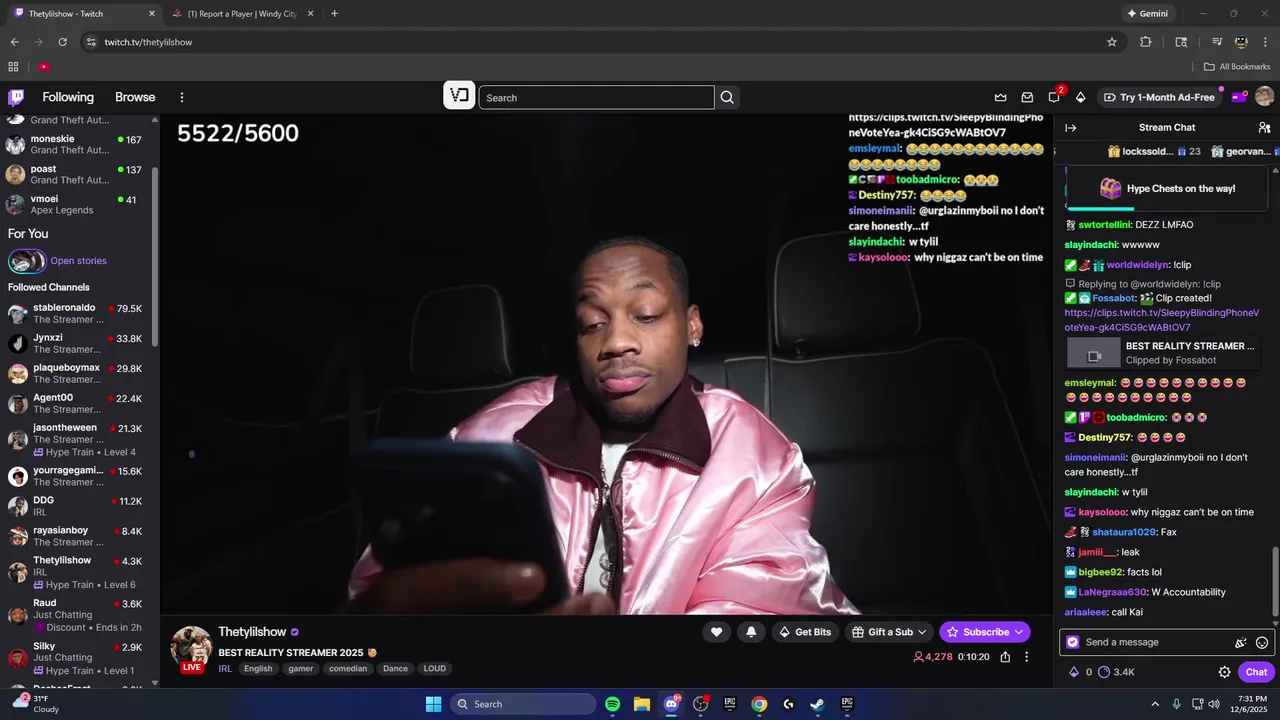Go to Browse tab
This screenshot has height=720, width=1280.
click(x=135, y=97)
